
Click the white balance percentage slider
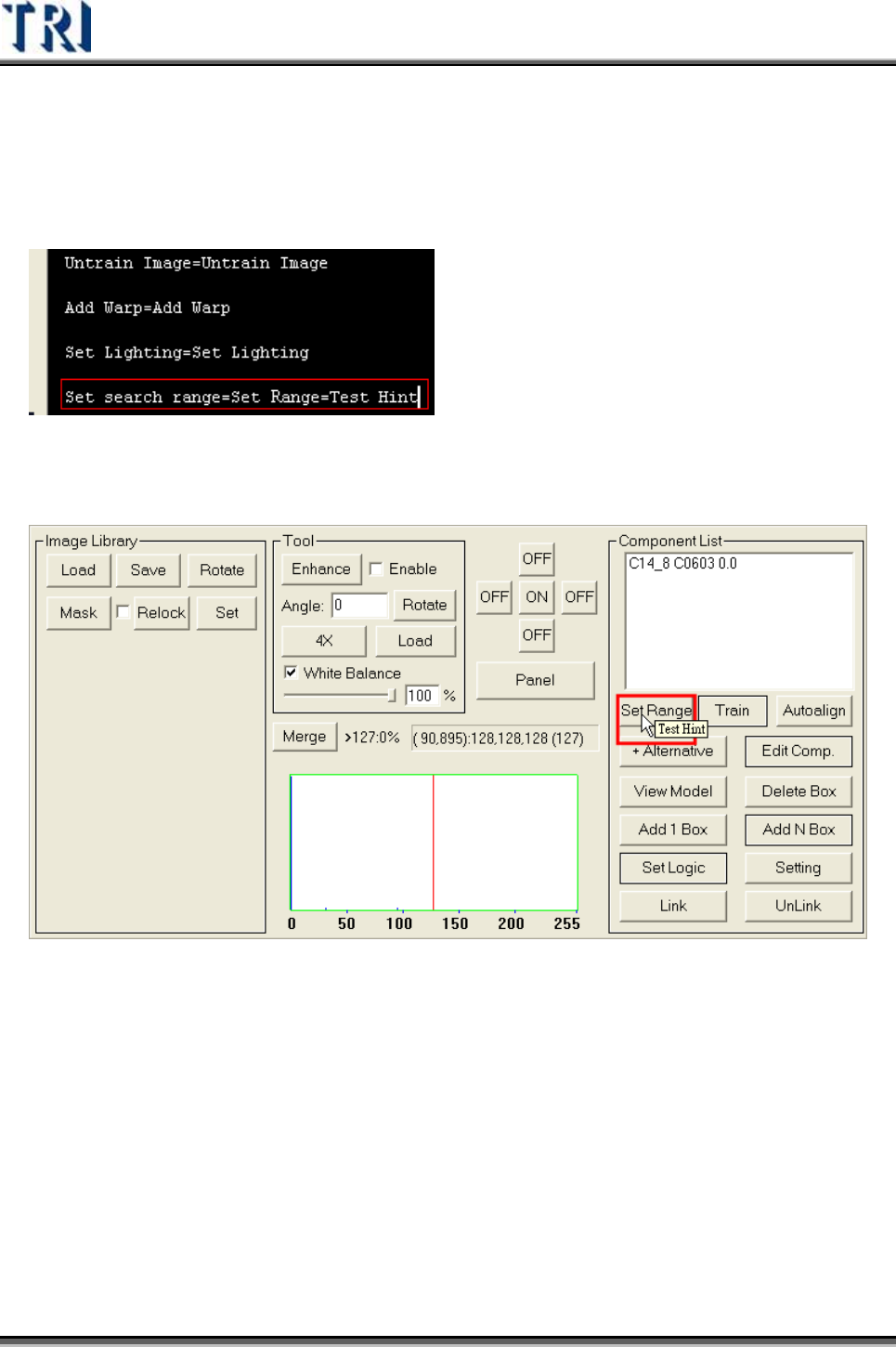click(x=340, y=695)
